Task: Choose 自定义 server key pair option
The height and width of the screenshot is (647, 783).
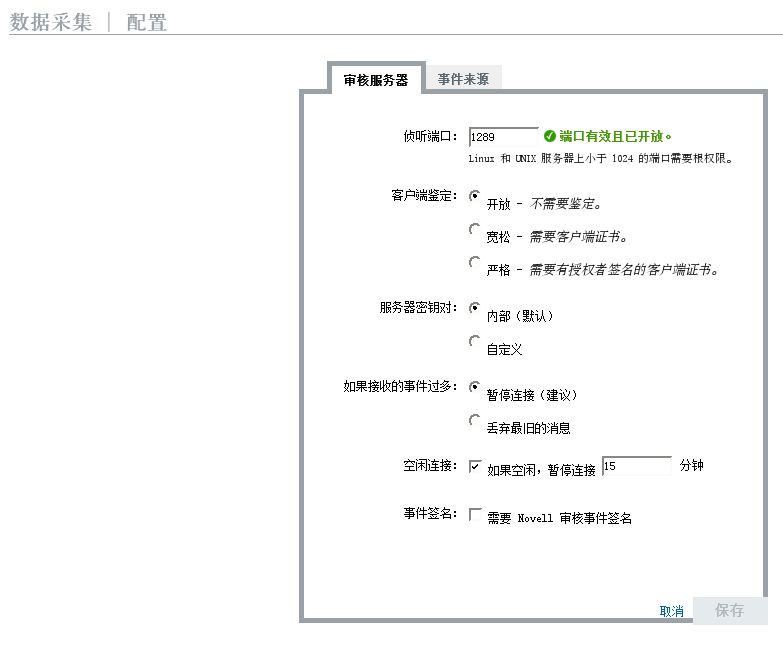Action: point(474,340)
